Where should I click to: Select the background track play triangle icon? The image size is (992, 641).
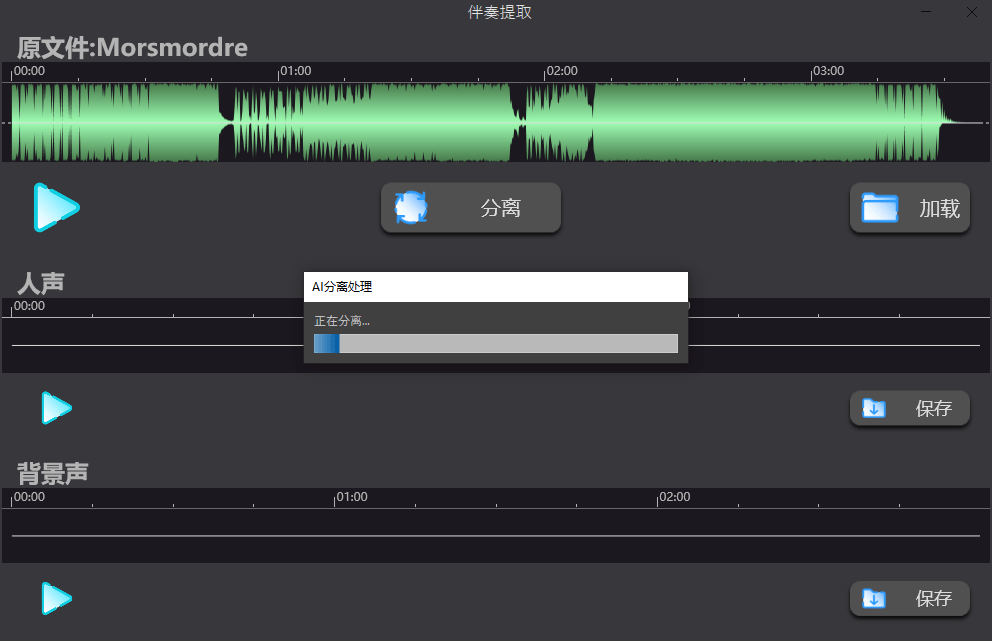coord(56,598)
